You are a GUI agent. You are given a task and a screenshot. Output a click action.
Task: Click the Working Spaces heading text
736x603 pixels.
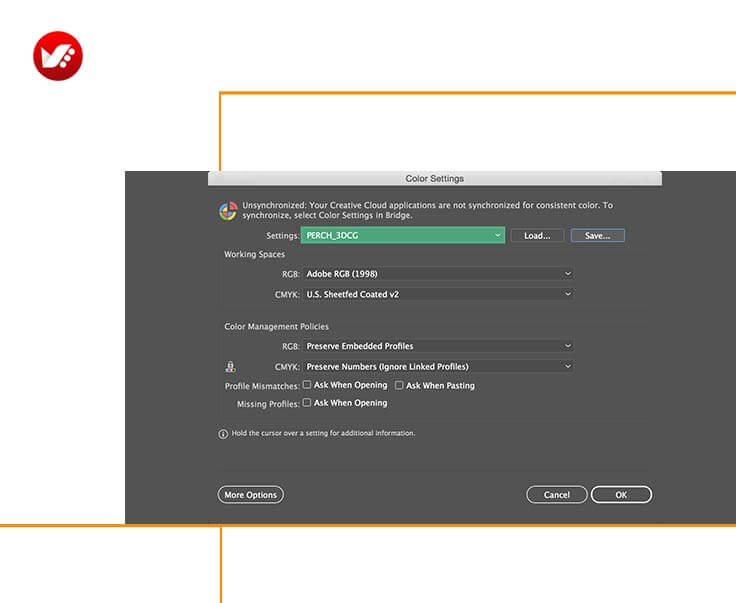[x=254, y=254]
